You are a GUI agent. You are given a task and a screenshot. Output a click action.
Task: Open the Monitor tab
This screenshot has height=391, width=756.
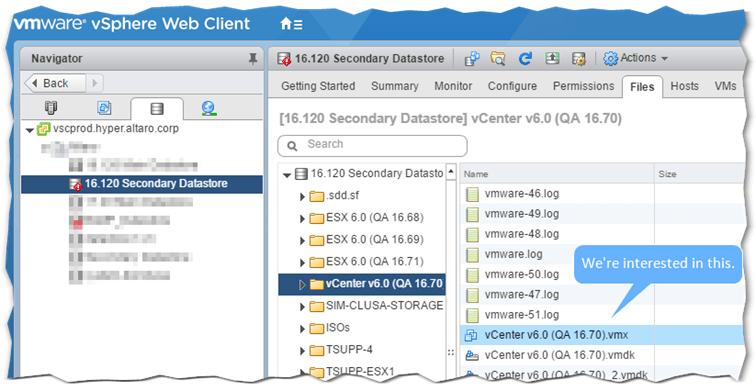[453, 86]
